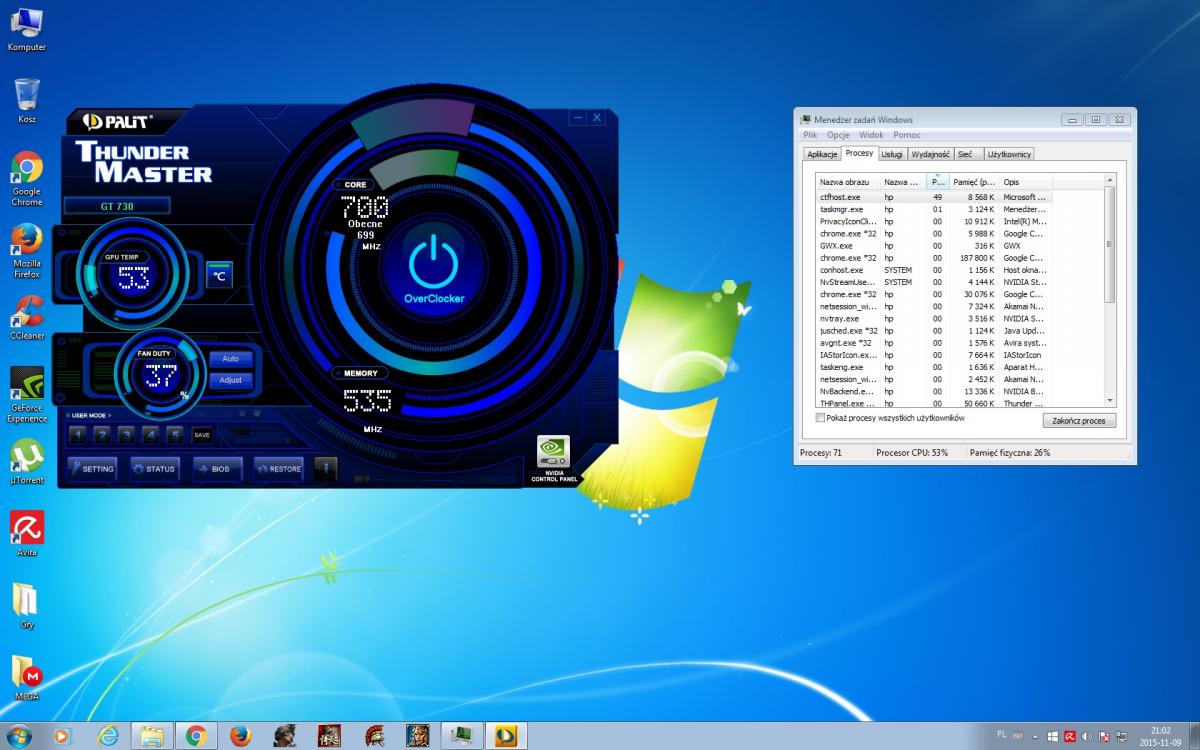Switch to the Użytkownicy tab
This screenshot has height=750, width=1200.
1009,154
